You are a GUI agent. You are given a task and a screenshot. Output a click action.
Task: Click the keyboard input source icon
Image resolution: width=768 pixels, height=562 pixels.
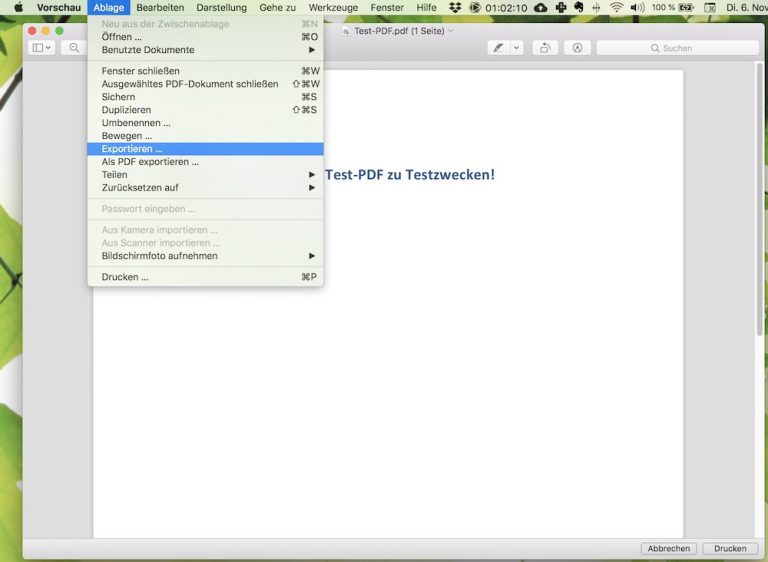point(709,7)
